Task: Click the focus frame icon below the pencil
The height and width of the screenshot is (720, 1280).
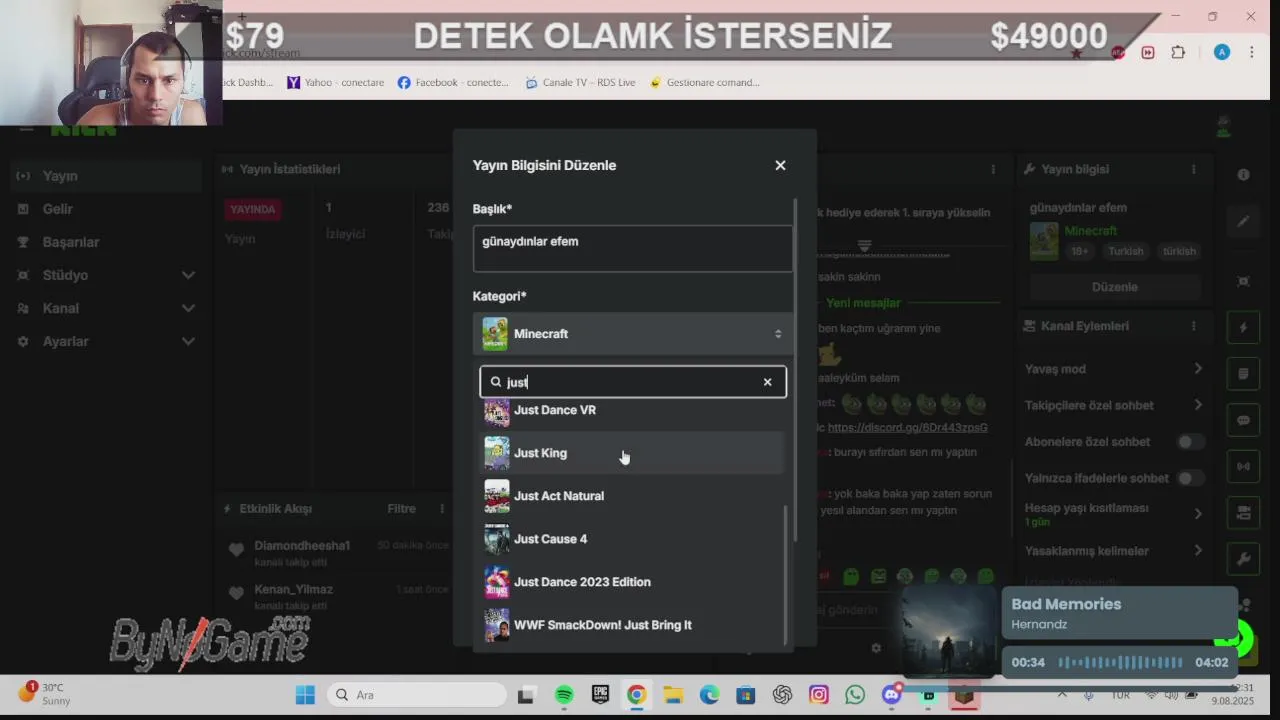Action: (1243, 282)
